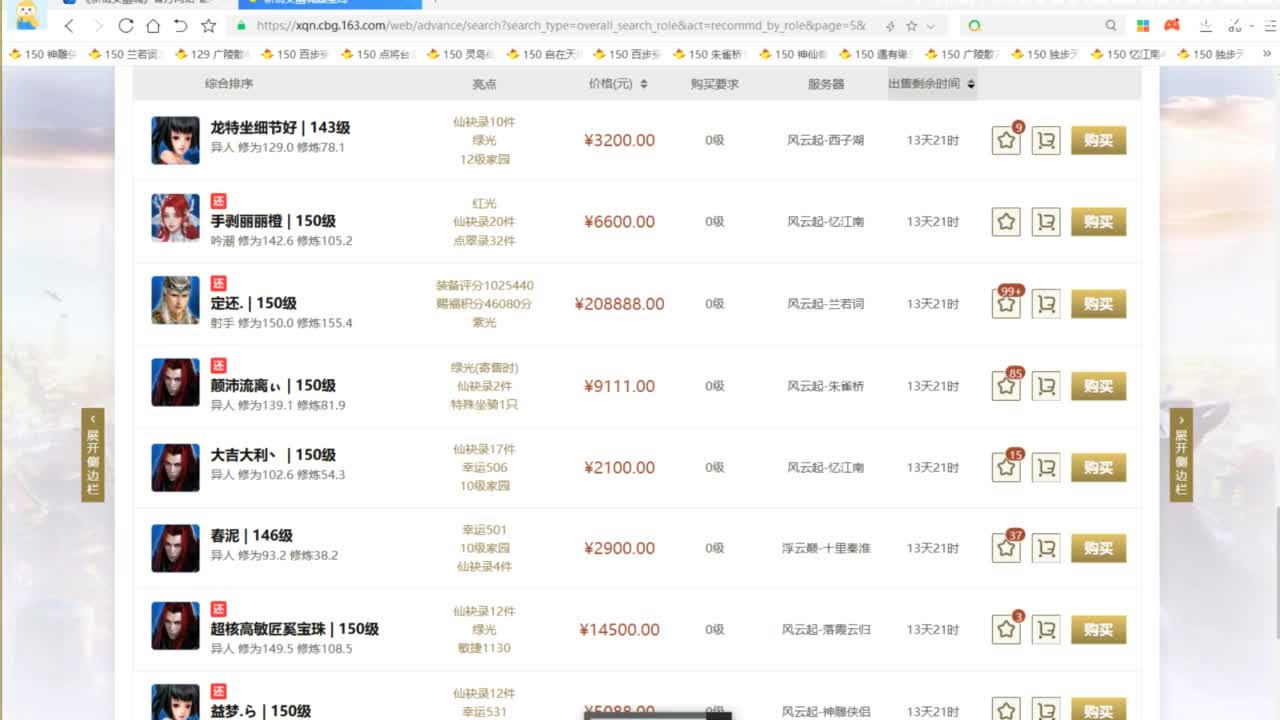Viewport: 1280px width, 720px height.
Task: Favorite the 超核高敏匠奚宝珠 listing with the star
Action: [1006, 629]
